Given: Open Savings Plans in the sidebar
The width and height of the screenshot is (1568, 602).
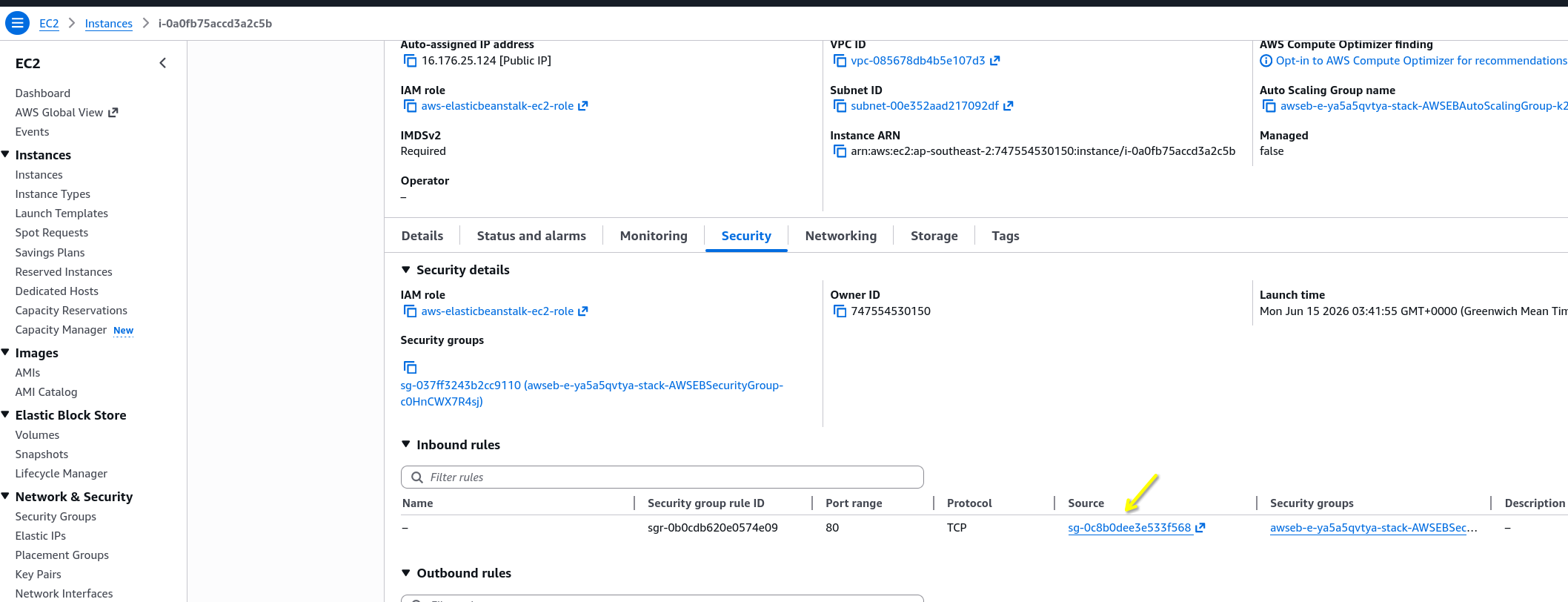Looking at the screenshot, I should click(x=50, y=253).
